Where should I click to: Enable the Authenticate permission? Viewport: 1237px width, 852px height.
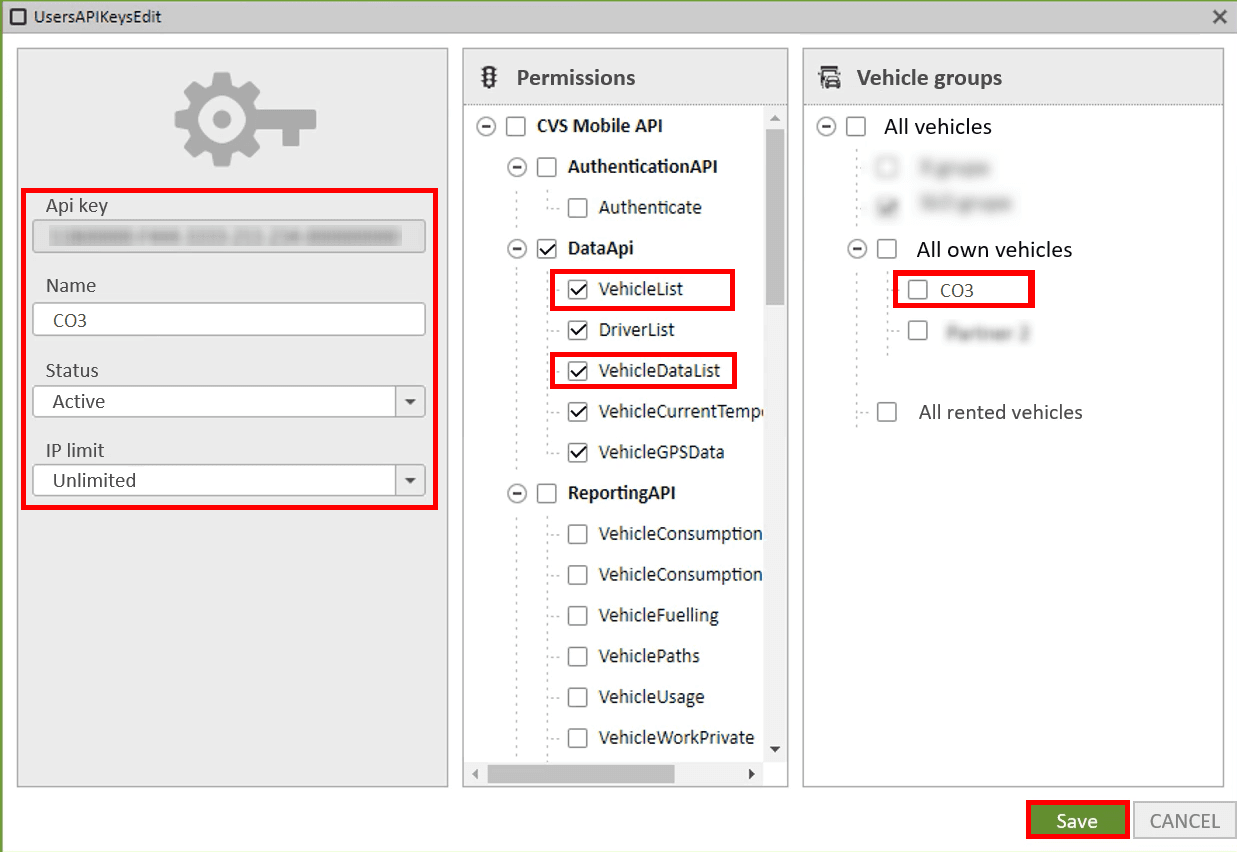(577, 207)
